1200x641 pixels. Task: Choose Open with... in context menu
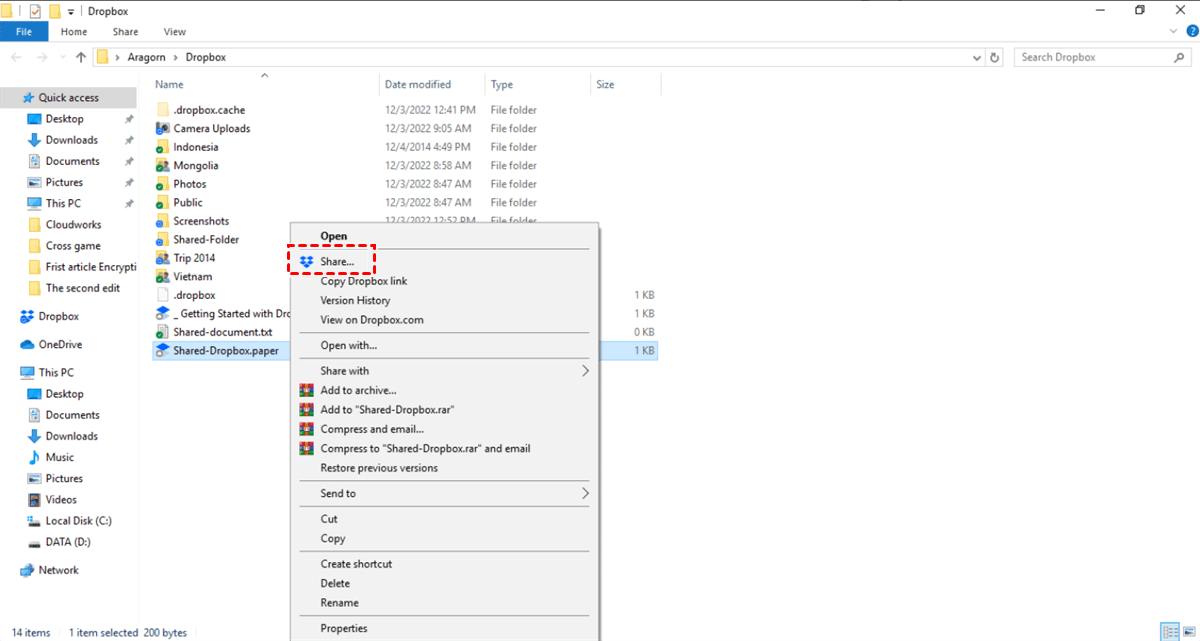[x=349, y=345]
